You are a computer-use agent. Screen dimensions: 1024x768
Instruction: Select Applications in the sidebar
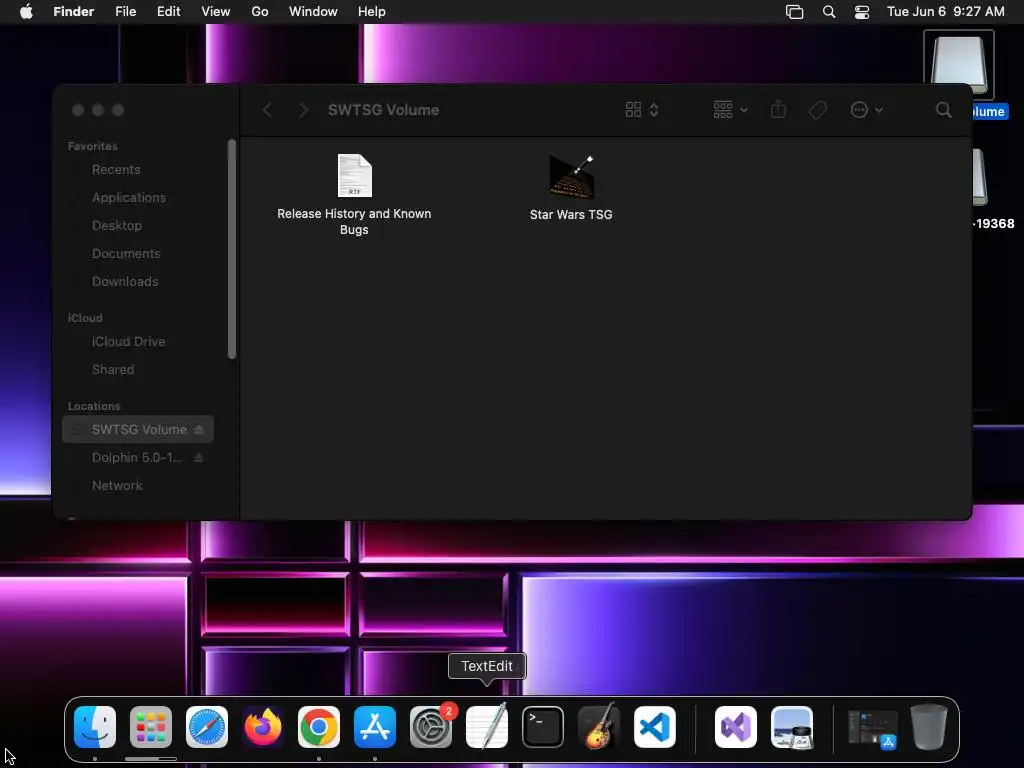[129, 198]
